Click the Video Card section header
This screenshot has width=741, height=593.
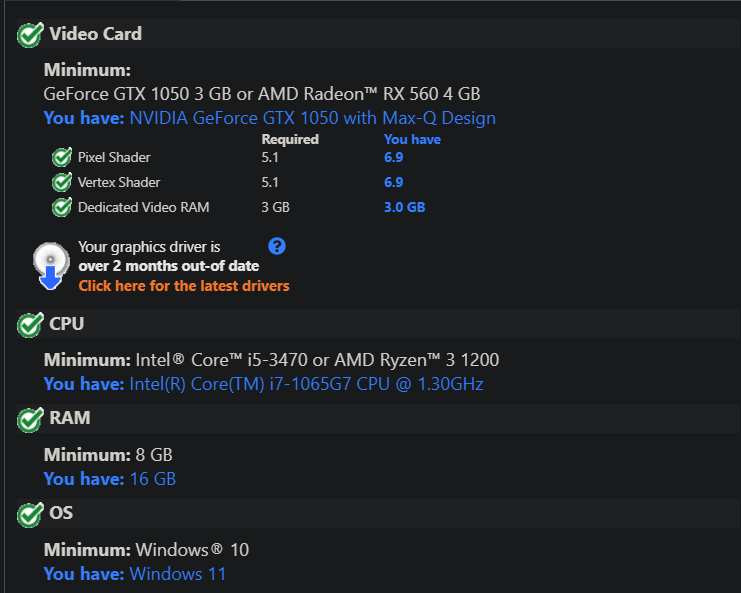click(95, 34)
